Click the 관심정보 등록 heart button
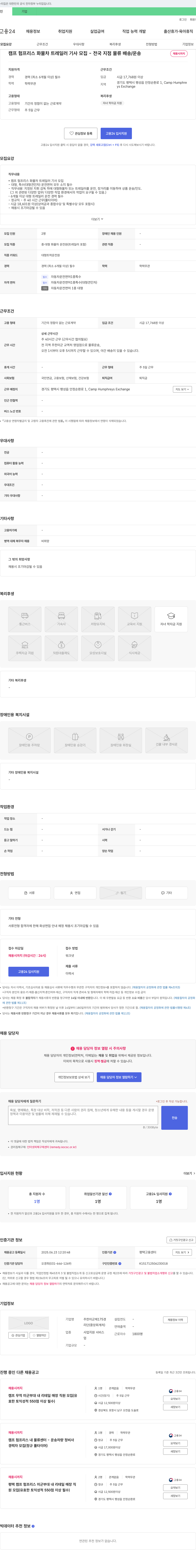This screenshot has width=196, height=1568. (x=81, y=133)
